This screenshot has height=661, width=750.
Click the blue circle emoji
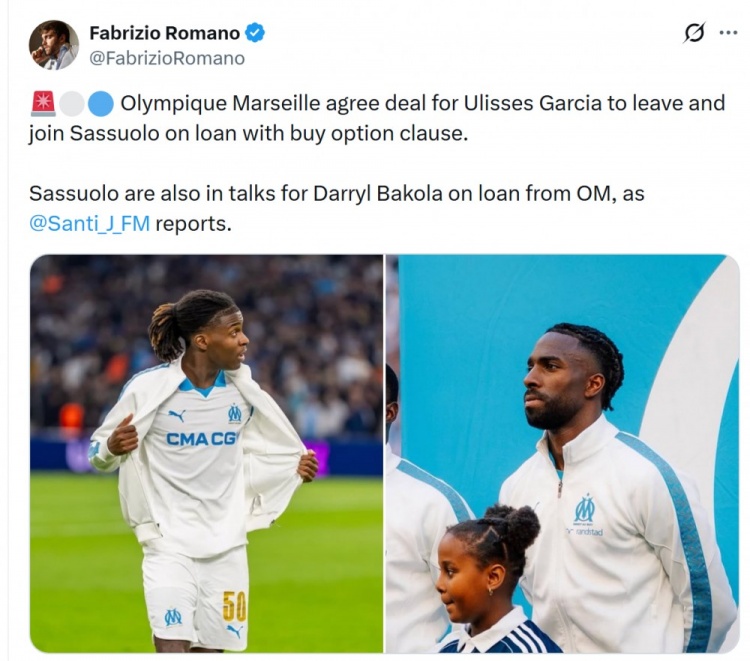click(x=100, y=104)
